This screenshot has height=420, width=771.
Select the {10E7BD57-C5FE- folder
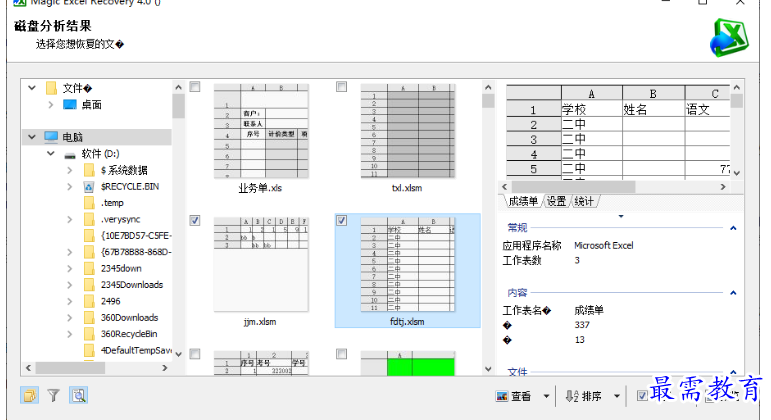136,236
